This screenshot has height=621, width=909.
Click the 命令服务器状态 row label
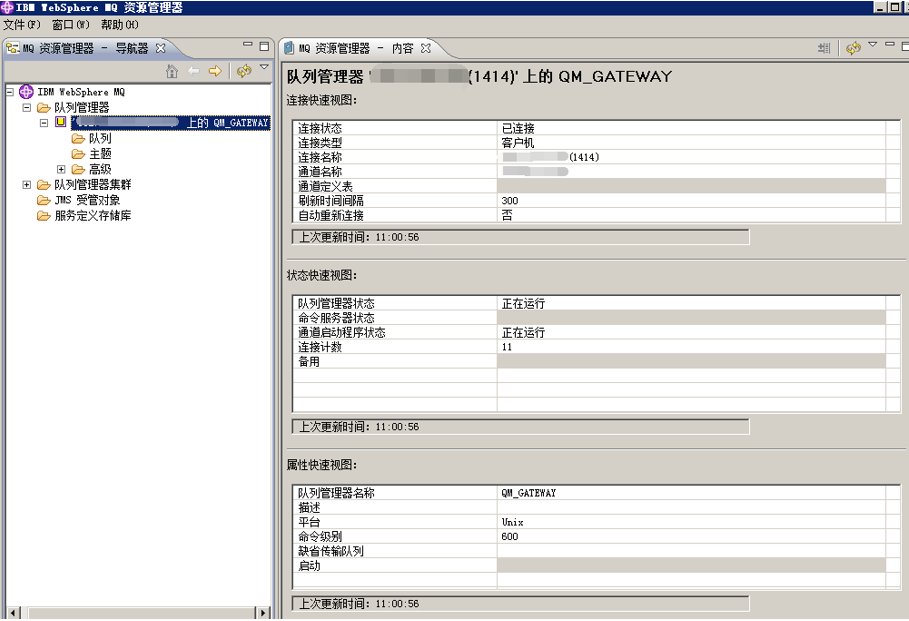click(336, 318)
